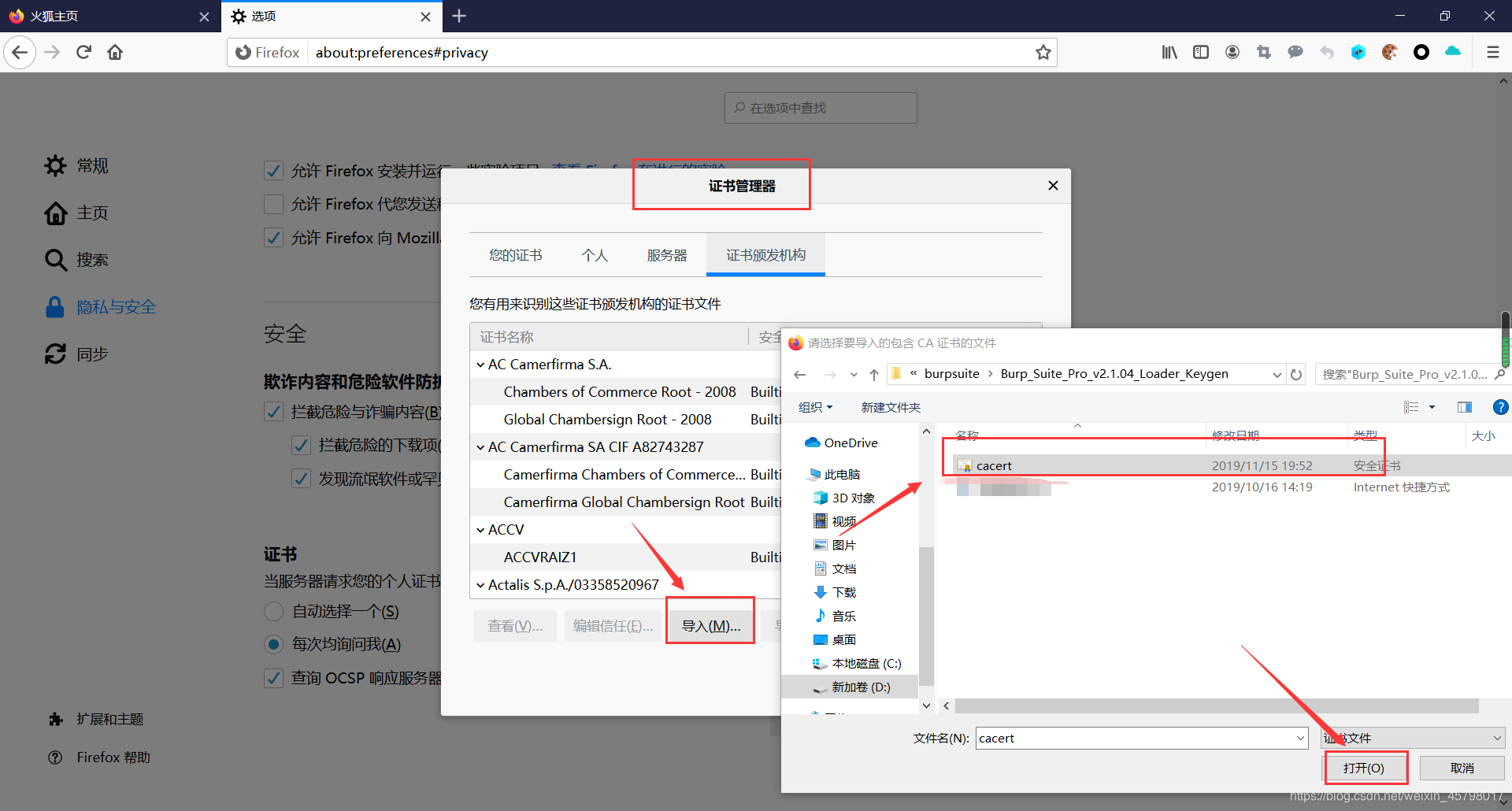The width and height of the screenshot is (1512, 811).
Task: Click 新建文件夹 button
Action: click(x=891, y=407)
